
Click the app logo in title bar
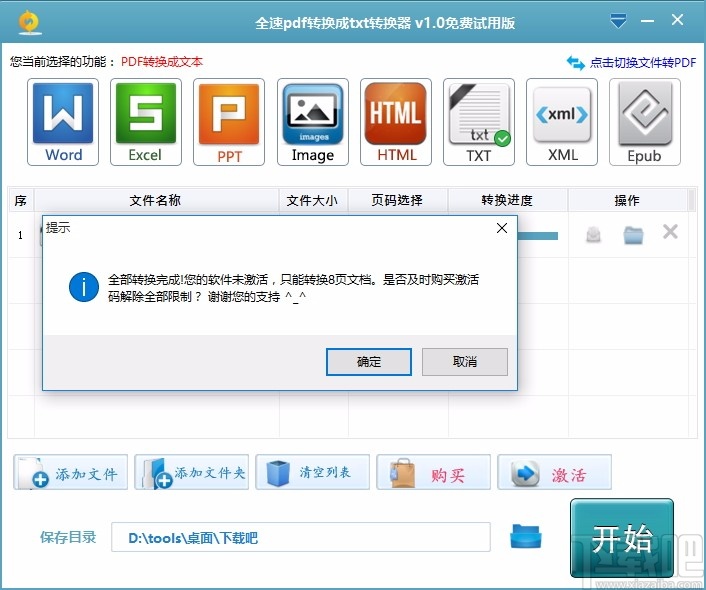tap(30, 22)
